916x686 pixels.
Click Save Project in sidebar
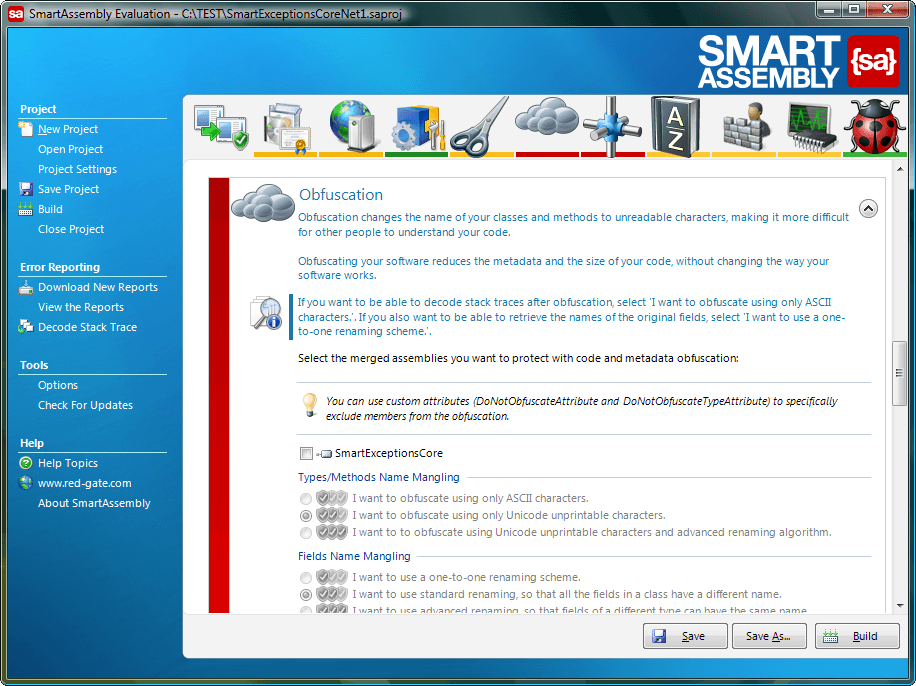point(68,189)
